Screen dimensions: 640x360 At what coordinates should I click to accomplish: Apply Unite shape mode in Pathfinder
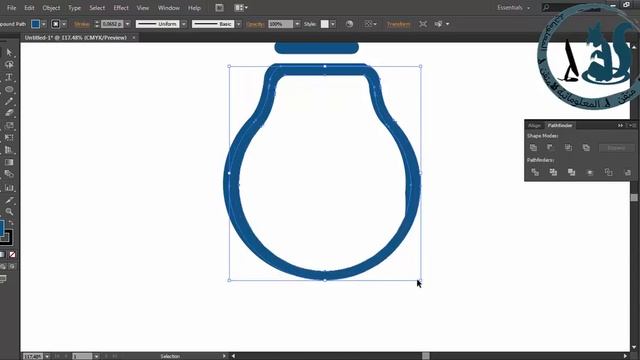coord(533,147)
